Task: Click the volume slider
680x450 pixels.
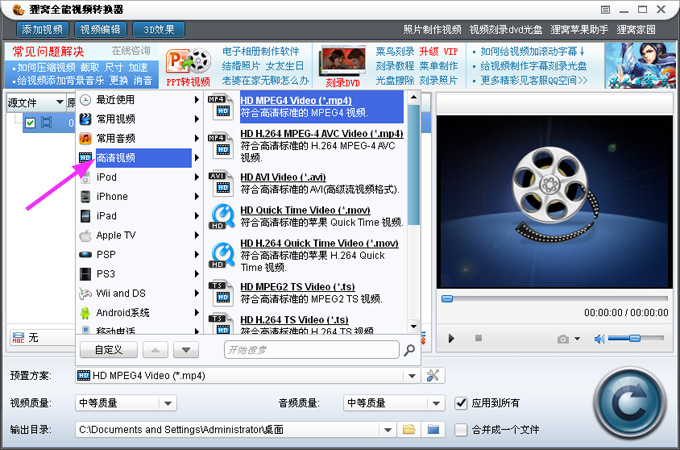Action: [x=635, y=338]
